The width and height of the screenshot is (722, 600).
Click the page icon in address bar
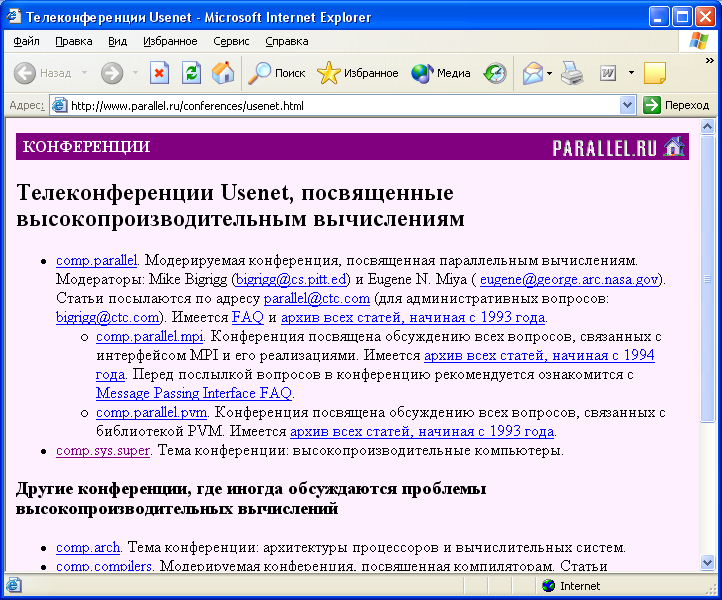[59, 105]
